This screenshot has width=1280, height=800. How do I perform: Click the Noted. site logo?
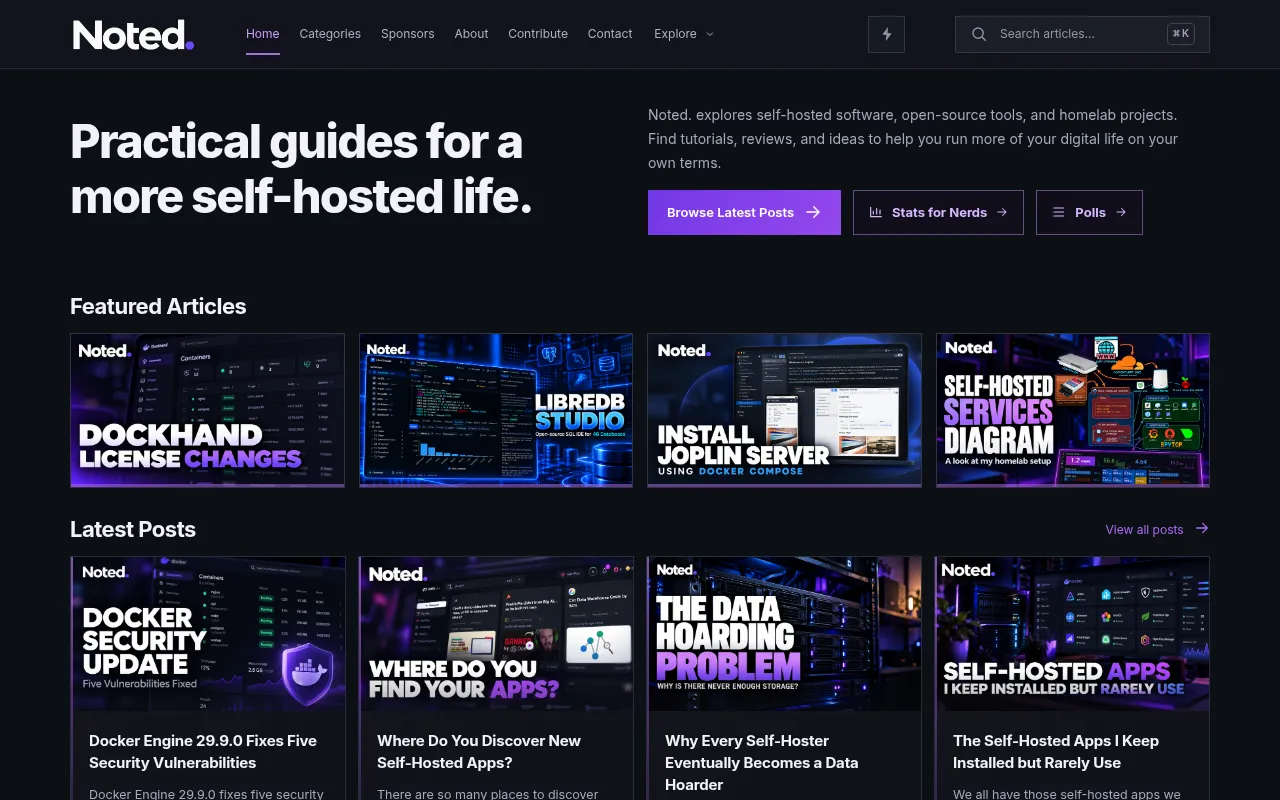[x=133, y=35]
